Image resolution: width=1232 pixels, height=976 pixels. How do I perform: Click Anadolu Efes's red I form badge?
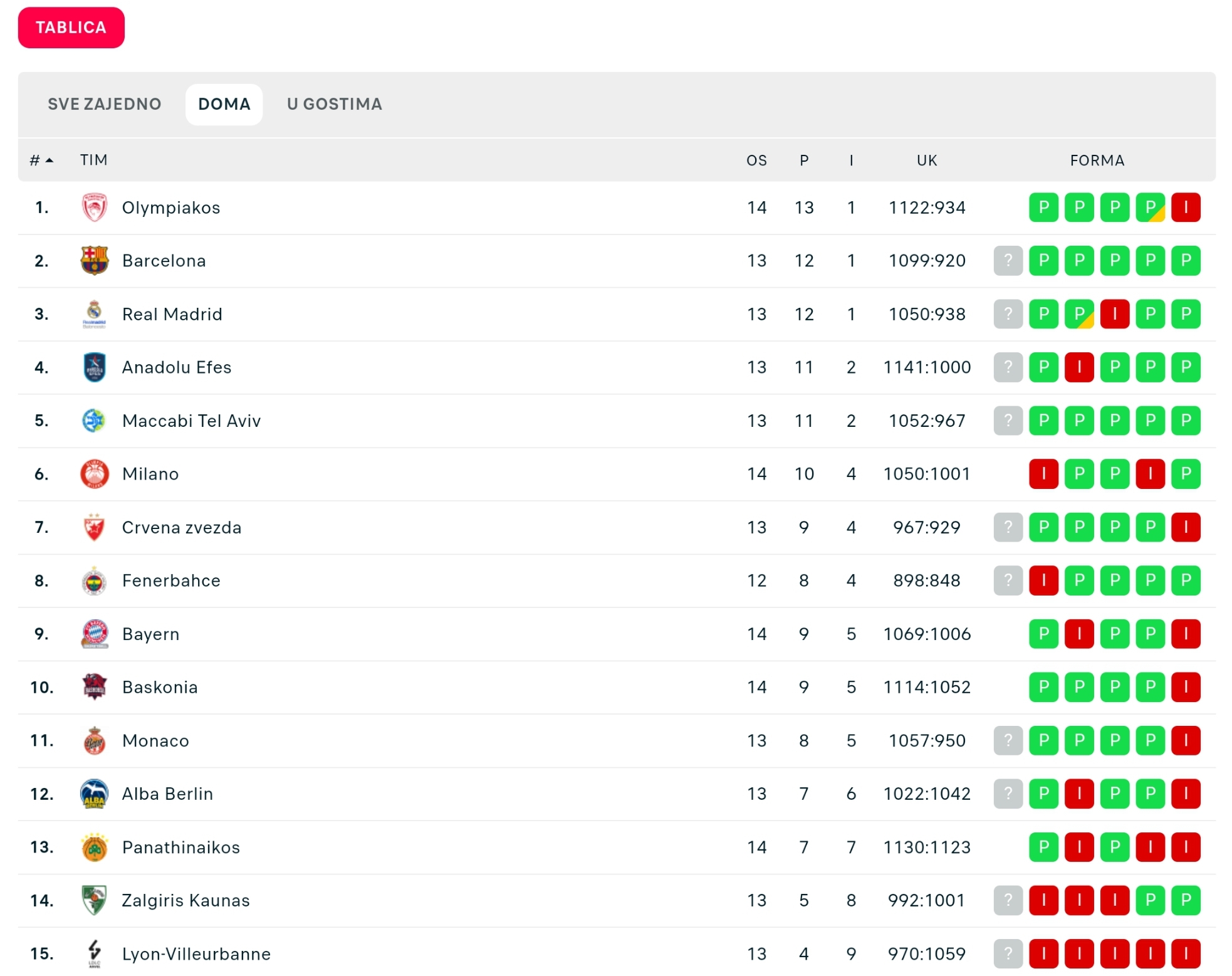click(1079, 367)
